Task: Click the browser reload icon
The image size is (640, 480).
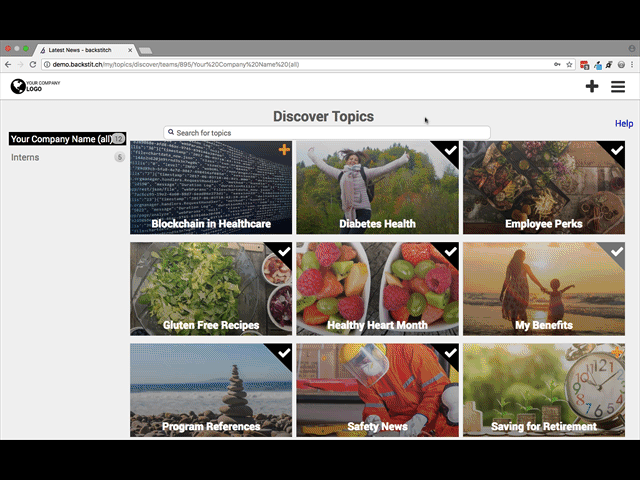Action: (x=33, y=64)
